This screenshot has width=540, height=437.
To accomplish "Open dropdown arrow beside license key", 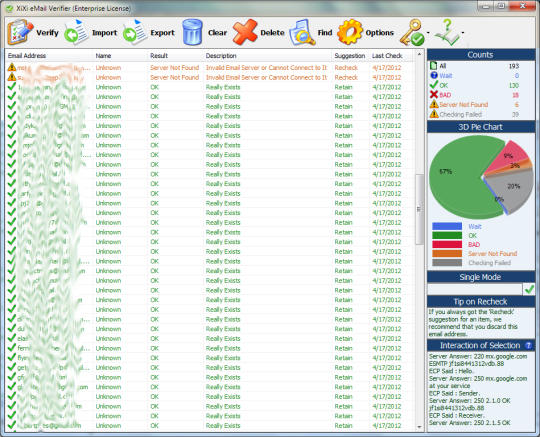I will coord(428,33).
